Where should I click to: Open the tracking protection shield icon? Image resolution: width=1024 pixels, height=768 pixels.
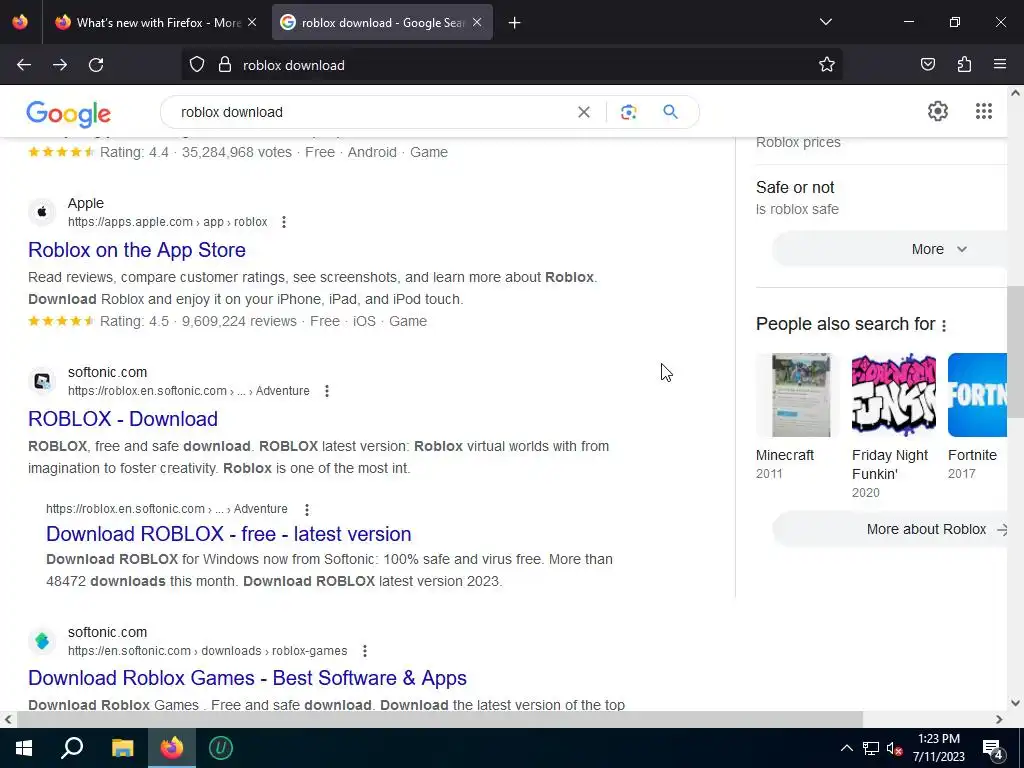pyautogui.click(x=197, y=65)
